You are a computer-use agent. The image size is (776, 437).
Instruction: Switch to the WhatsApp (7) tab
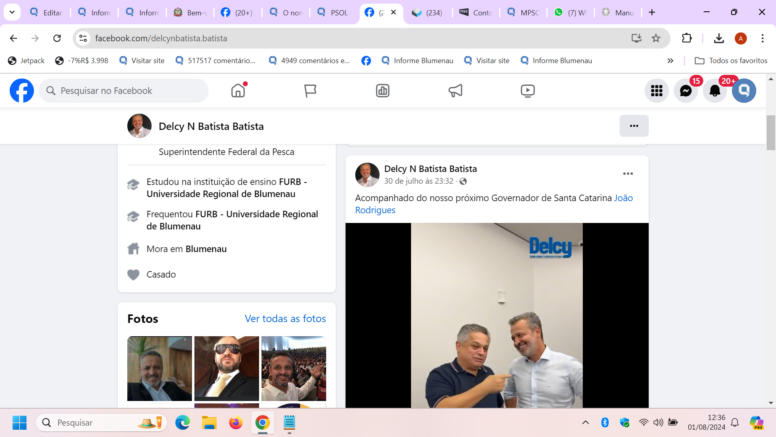(572, 12)
